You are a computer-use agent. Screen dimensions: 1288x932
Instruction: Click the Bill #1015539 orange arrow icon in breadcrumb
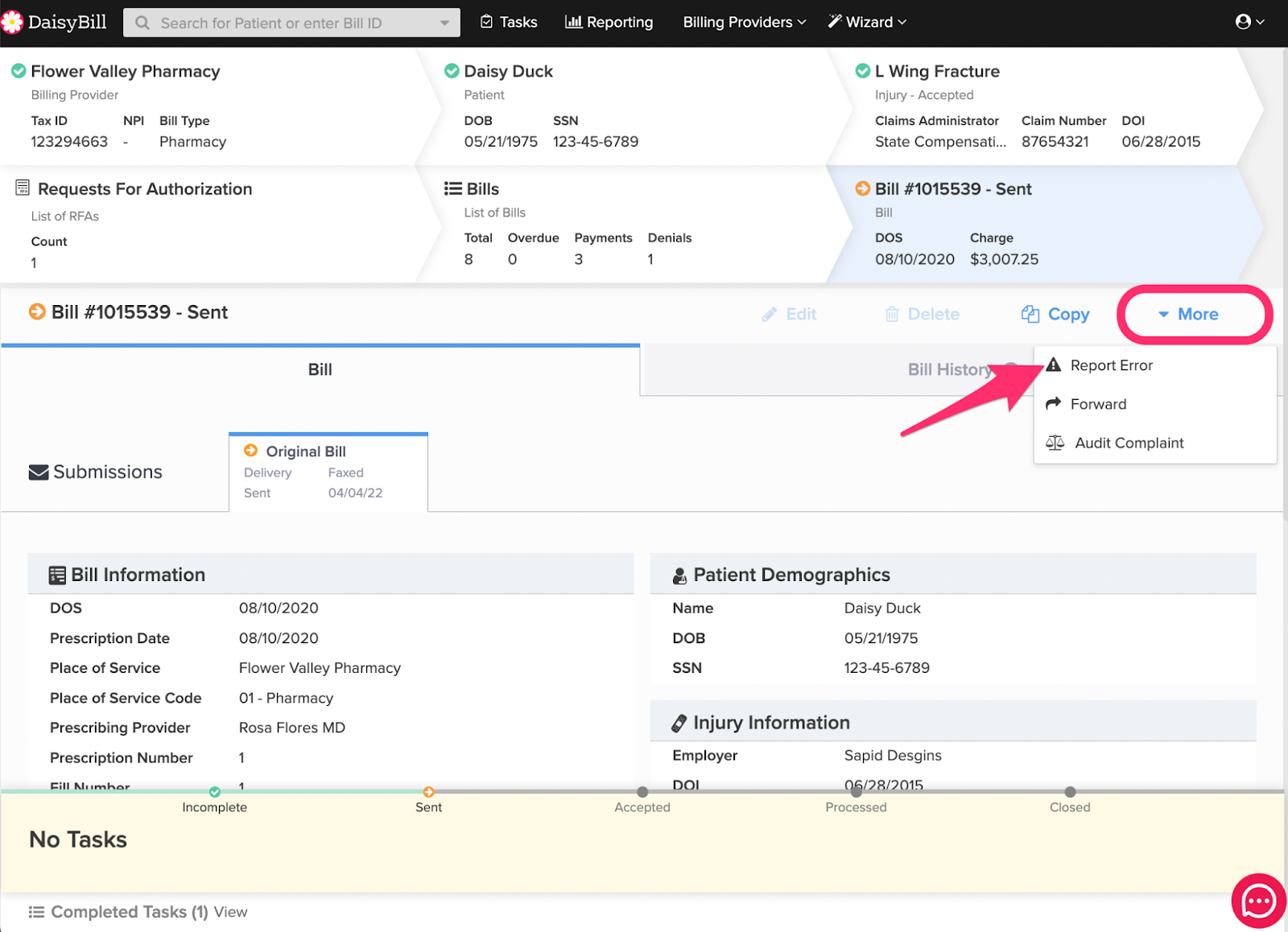click(862, 188)
